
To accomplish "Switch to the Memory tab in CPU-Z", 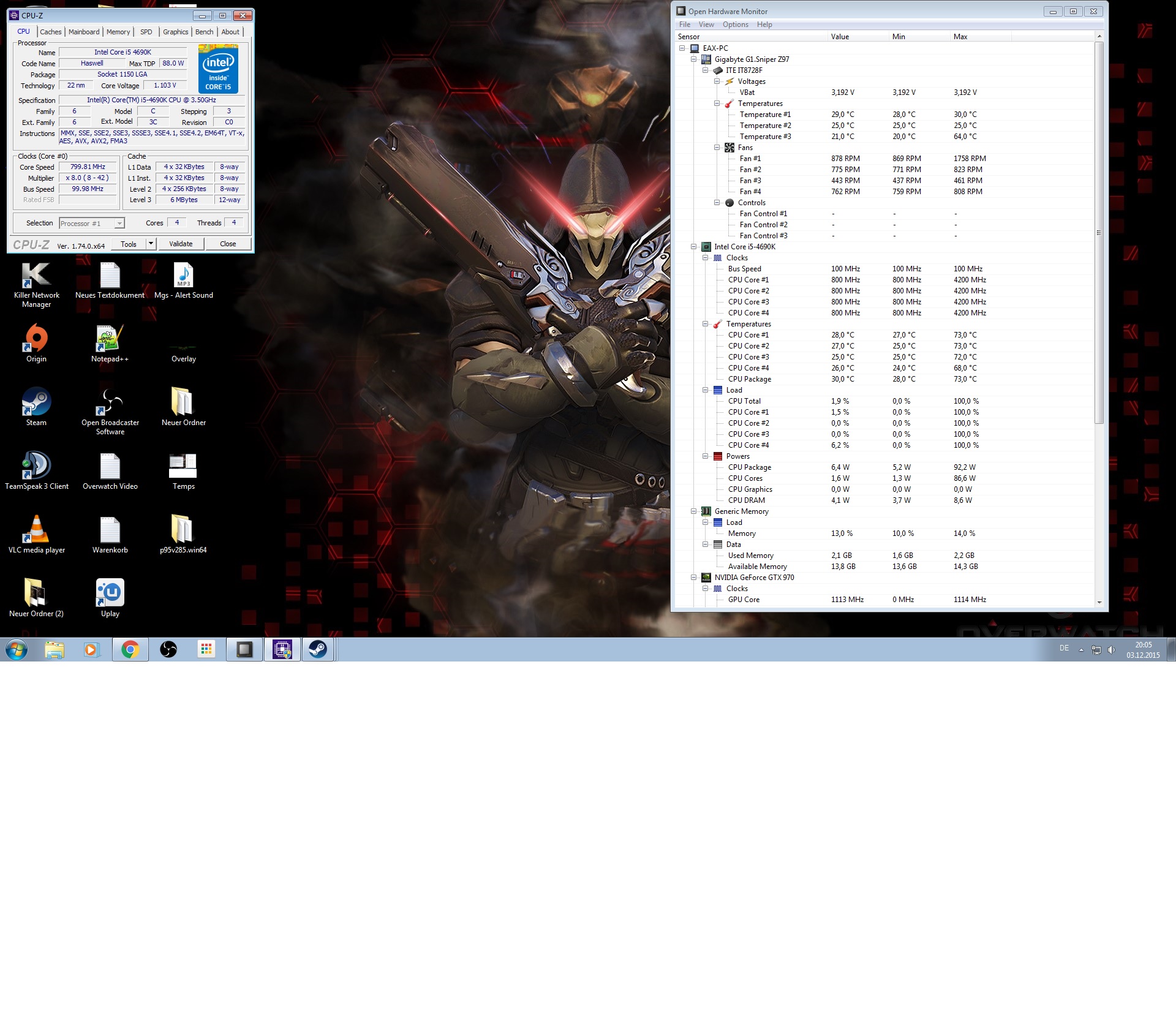I will [118, 32].
